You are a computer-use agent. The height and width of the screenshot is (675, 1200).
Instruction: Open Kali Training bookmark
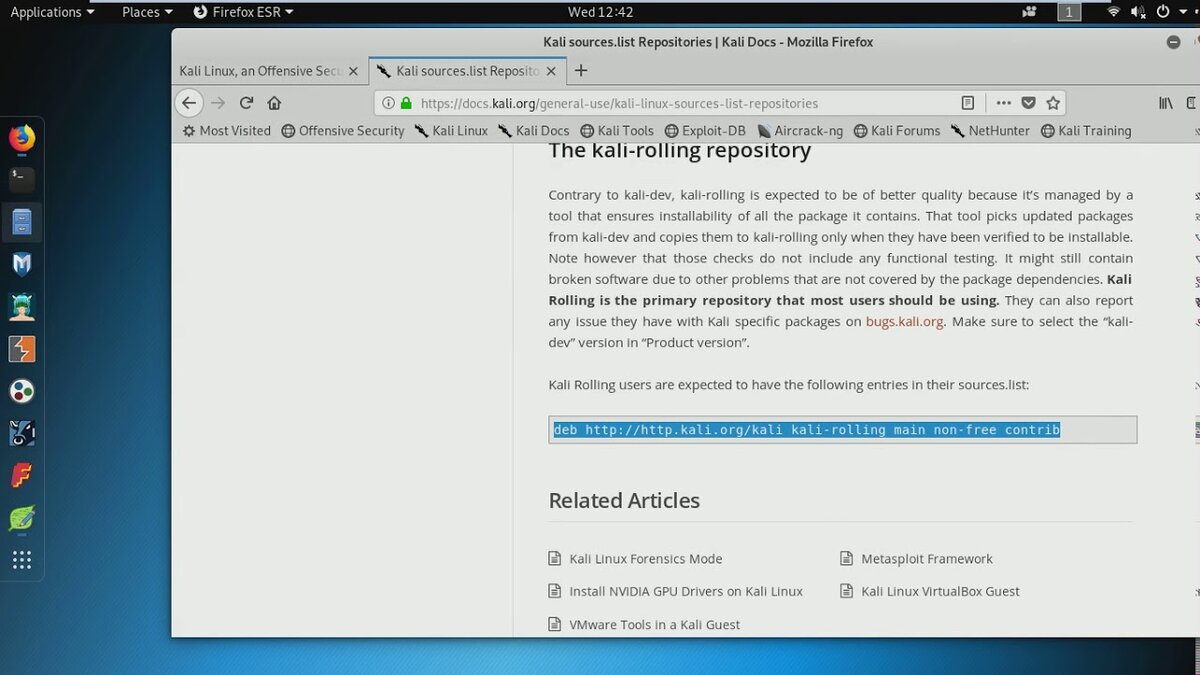pos(1086,130)
